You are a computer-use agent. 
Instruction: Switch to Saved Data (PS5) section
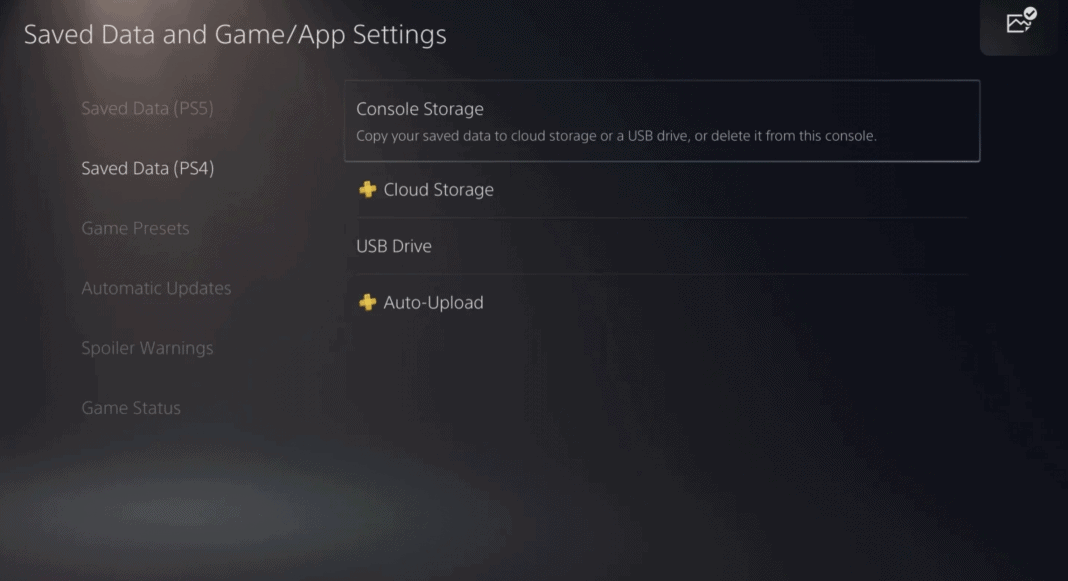pyautogui.click(x=147, y=108)
